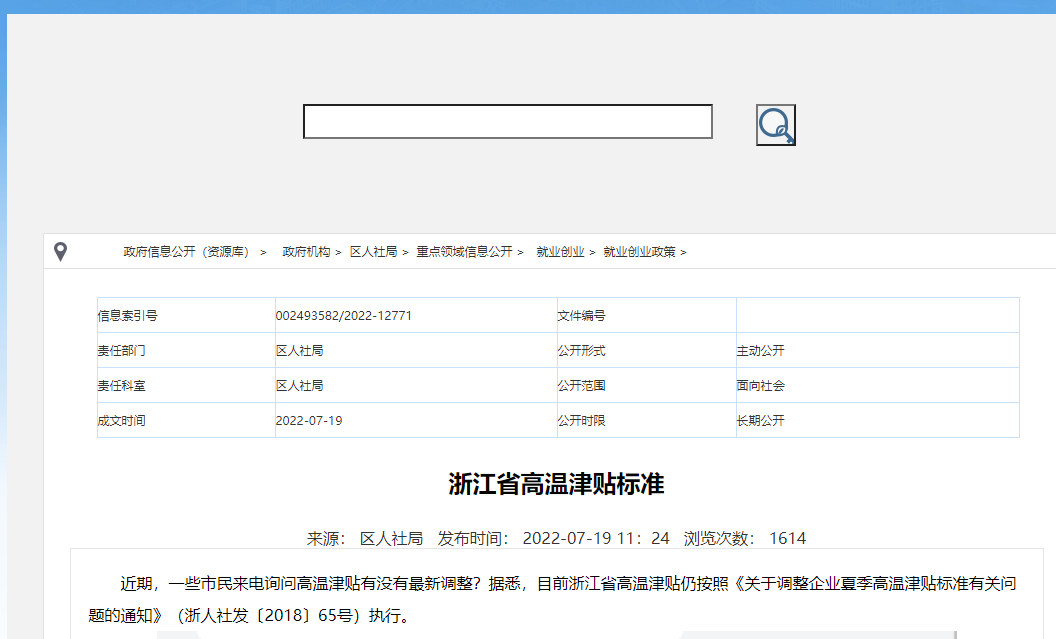Click index number 002493582/2022-12771
Image resolution: width=1056 pixels, height=639 pixels.
[x=344, y=316]
